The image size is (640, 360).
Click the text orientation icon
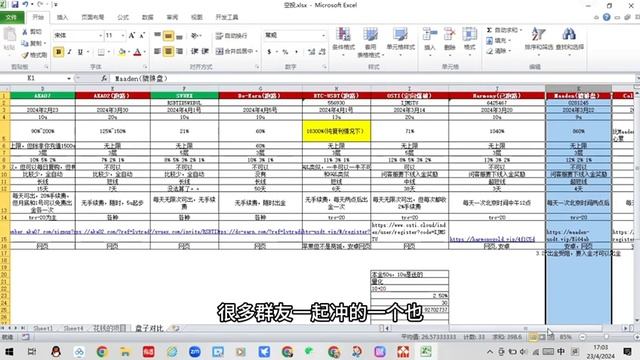[x=195, y=36]
